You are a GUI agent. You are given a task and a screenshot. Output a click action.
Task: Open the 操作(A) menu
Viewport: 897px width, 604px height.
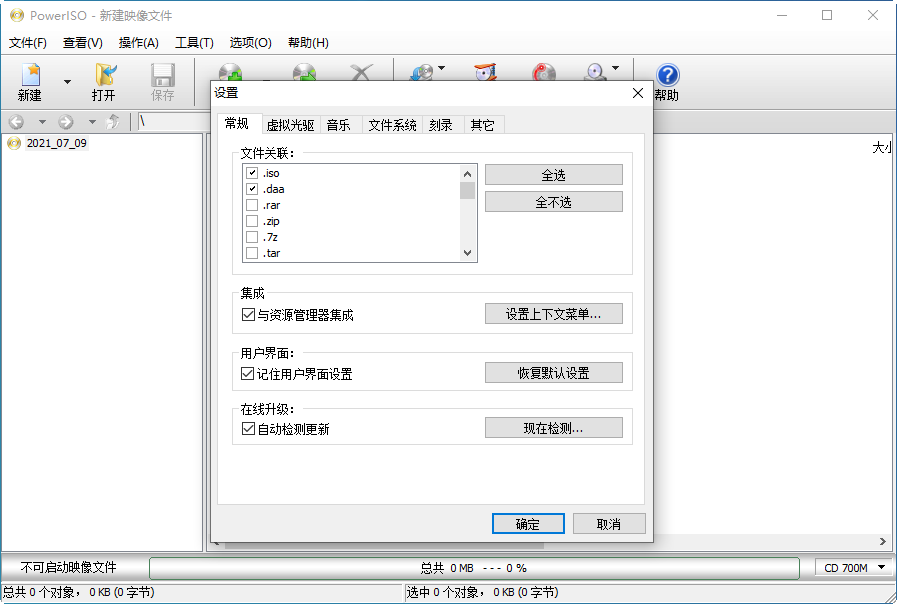click(x=138, y=43)
